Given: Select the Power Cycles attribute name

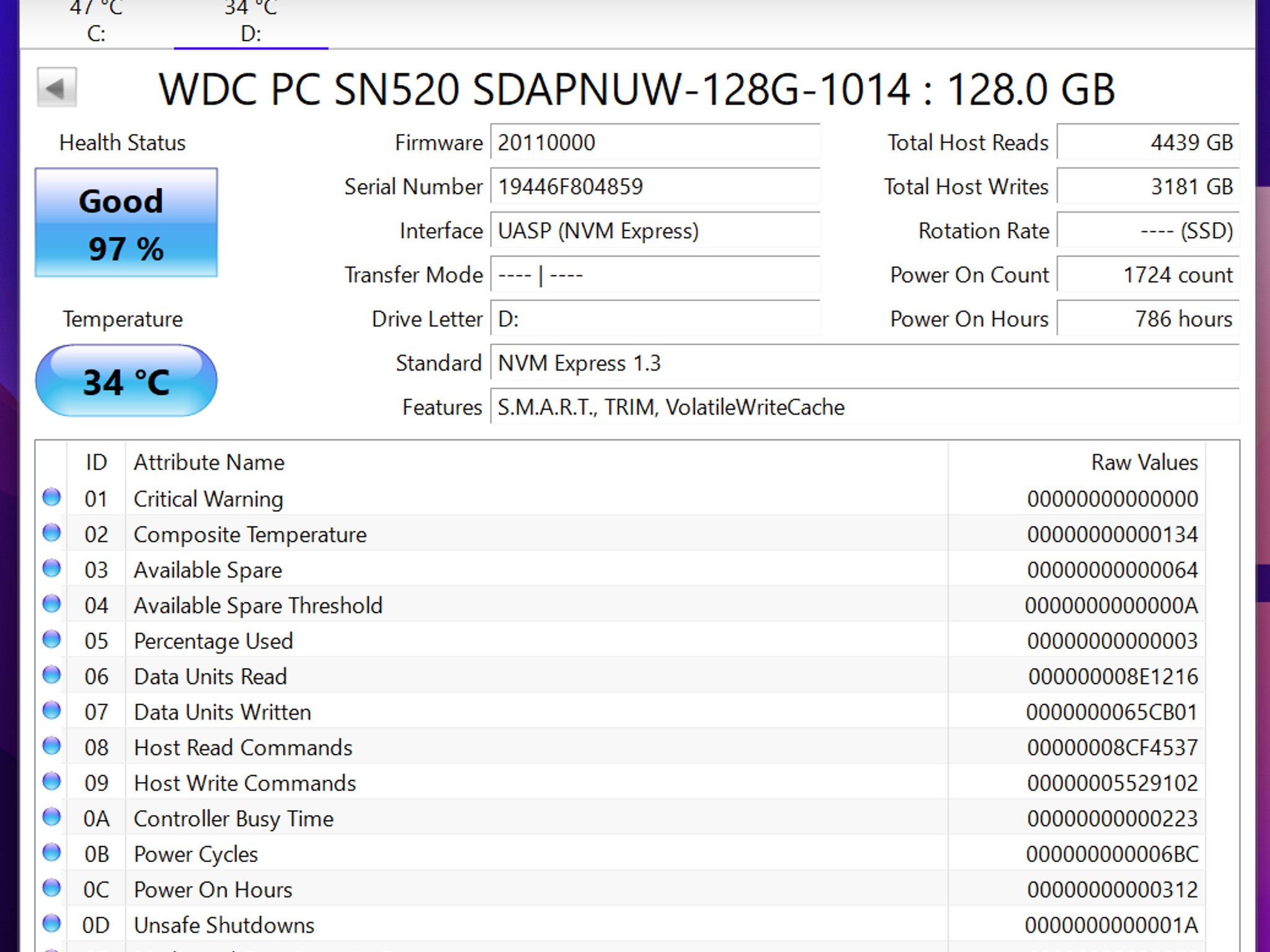Looking at the screenshot, I should click(196, 855).
